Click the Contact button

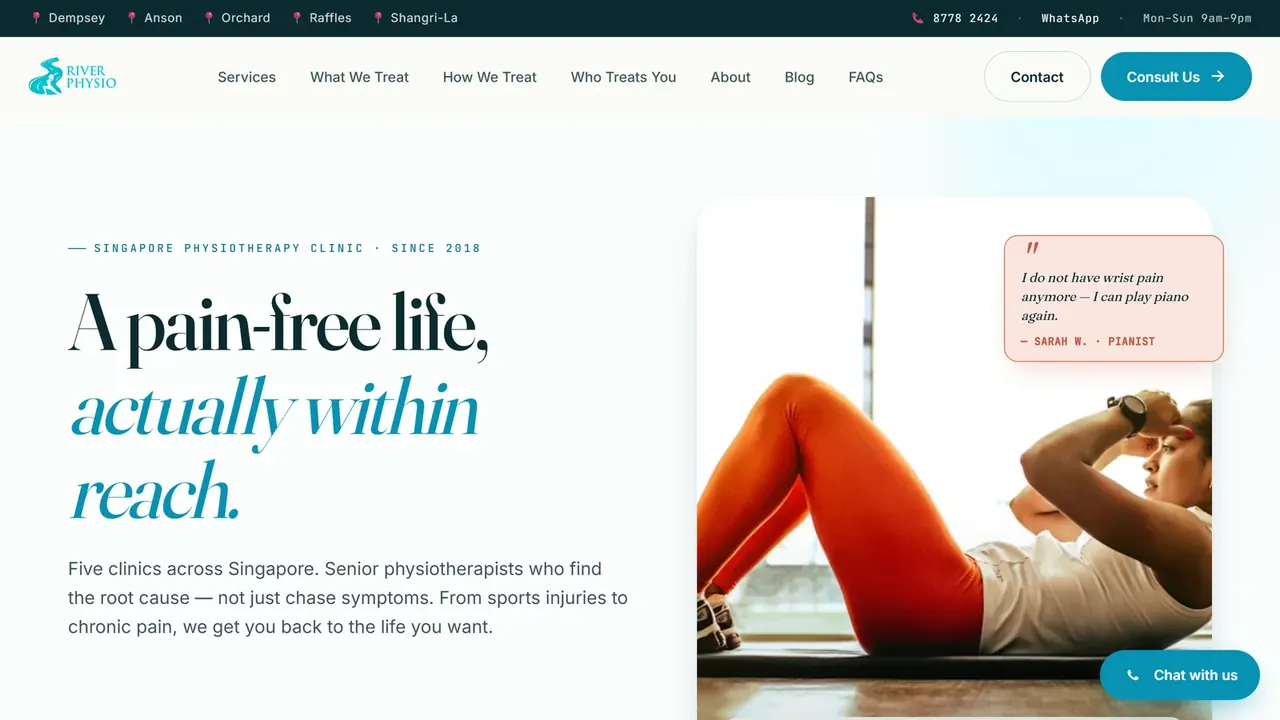tap(1037, 77)
